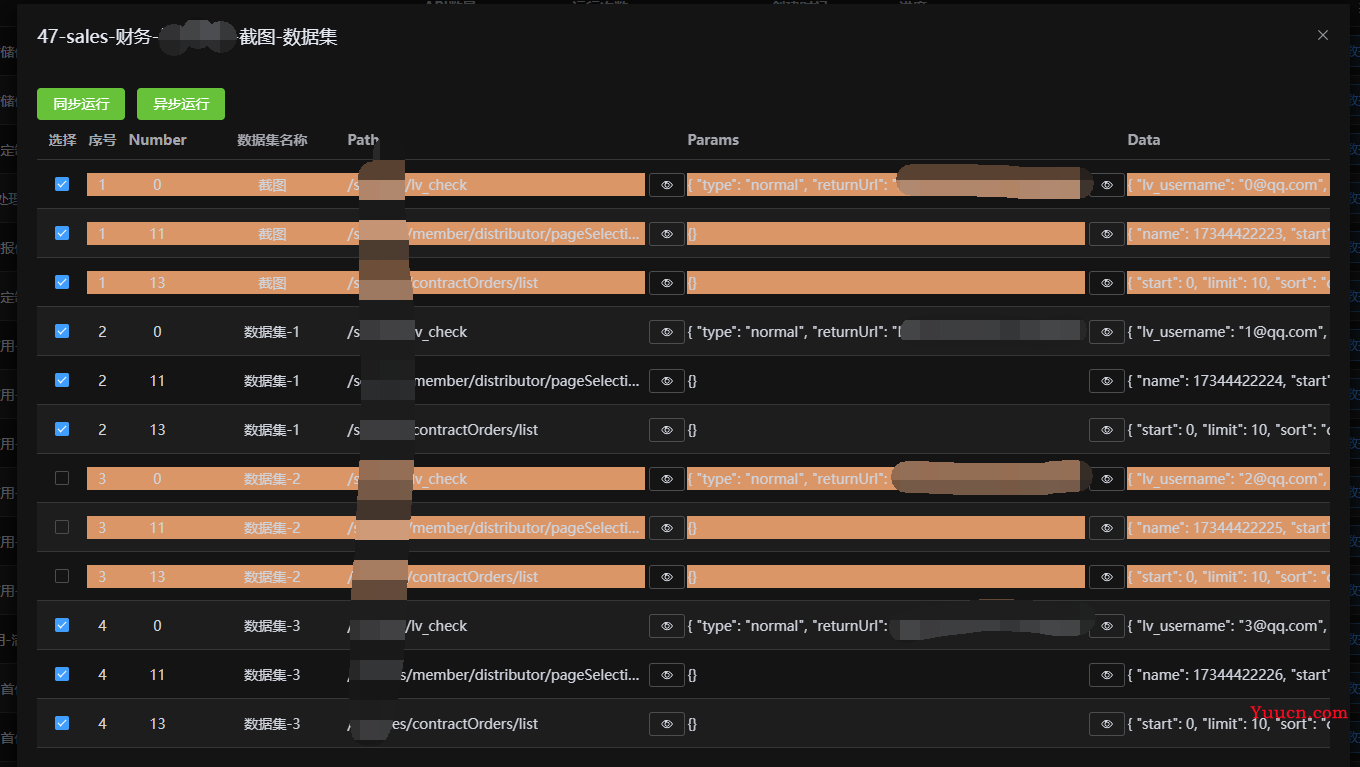Click the Params column header
The height and width of the screenshot is (767, 1360).
(713, 140)
